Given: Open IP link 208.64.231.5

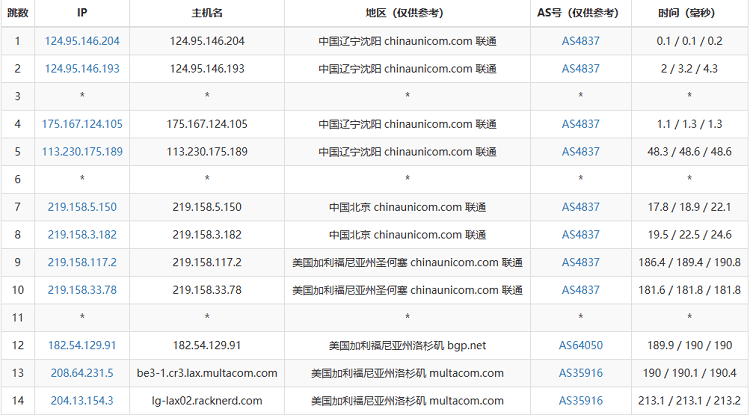Looking at the screenshot, I should tap(82, 373).
